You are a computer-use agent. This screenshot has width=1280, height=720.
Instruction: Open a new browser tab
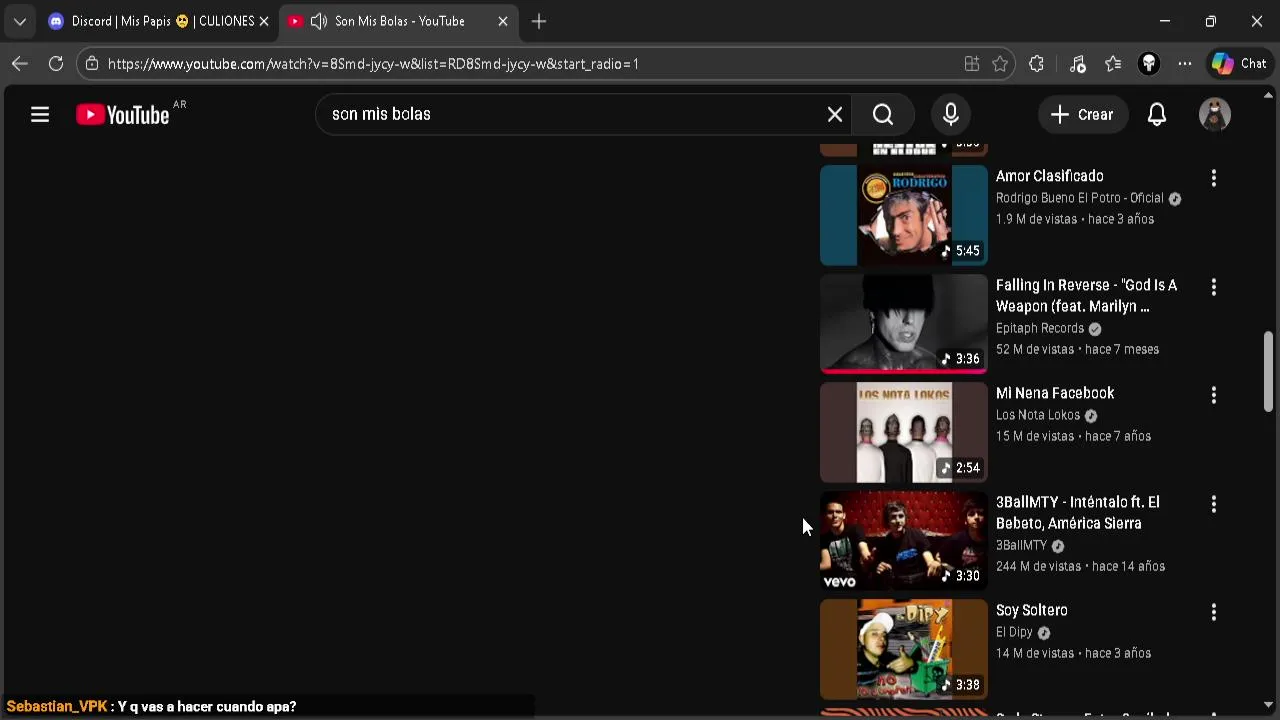tap(539, 21)
